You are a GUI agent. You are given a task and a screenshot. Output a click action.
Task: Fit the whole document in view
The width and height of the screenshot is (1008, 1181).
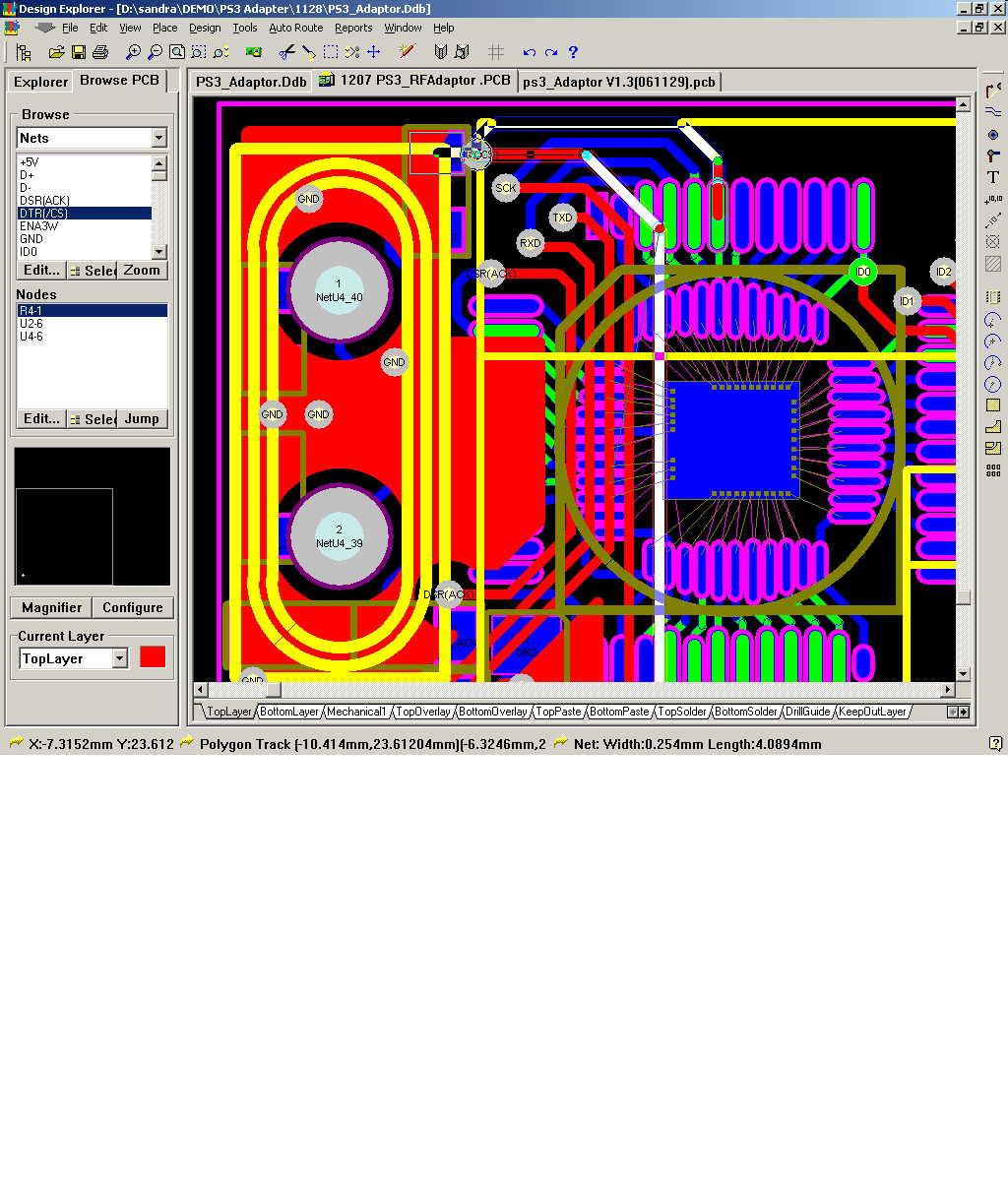point(176,52)
